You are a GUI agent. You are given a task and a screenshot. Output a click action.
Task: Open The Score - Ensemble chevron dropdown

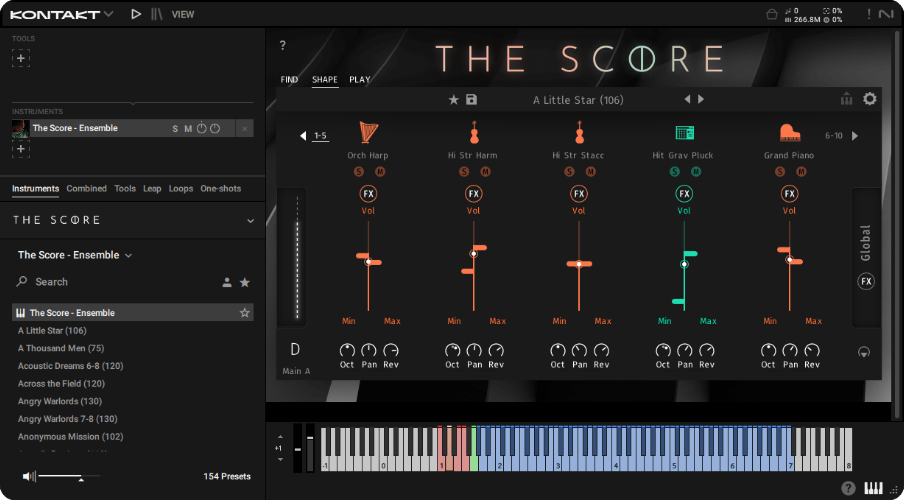[x=129, y=255]
